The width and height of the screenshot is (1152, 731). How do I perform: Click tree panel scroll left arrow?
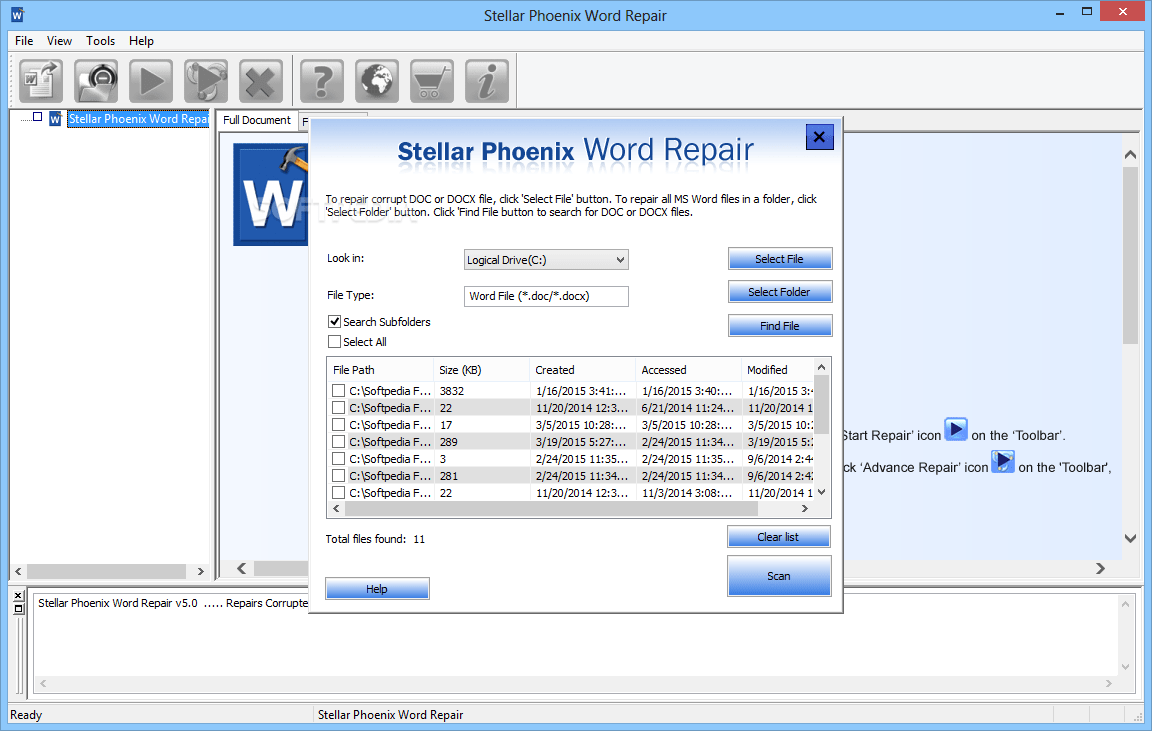tap(18, 571)
